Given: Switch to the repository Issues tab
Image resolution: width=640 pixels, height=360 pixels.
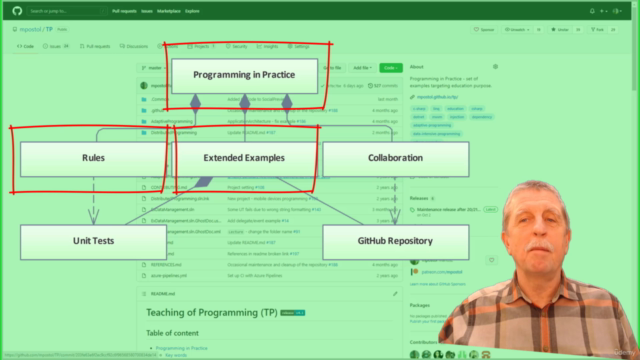Looking at the screenshot, I should (x=56, y=46).
